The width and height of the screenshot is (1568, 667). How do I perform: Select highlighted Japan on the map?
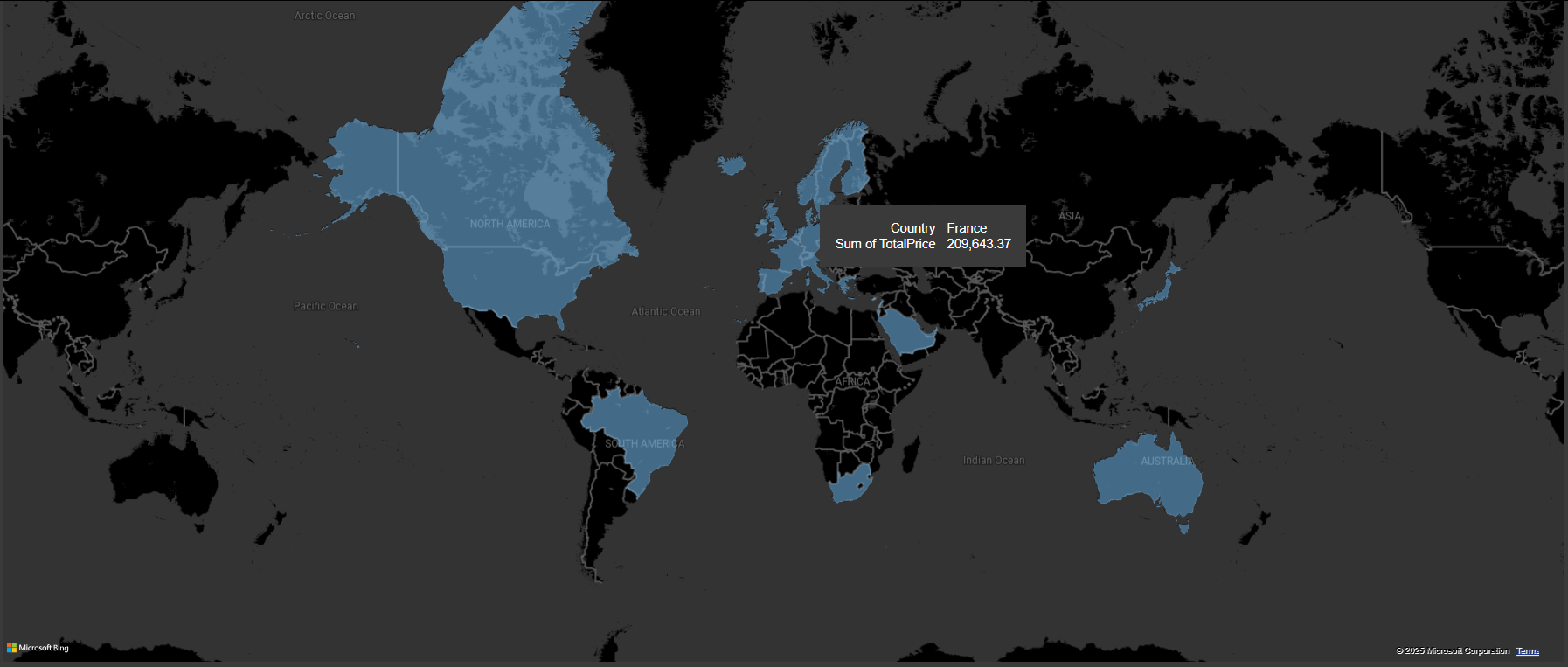1161,287
